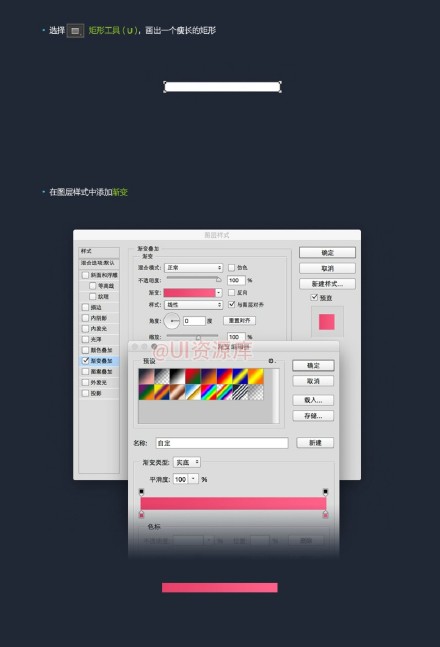Viewport: 440px width, 647px height.
Task: Choose the yellow-violet-orange-blue diagonal preset
Action: click(x=161, y=392)
